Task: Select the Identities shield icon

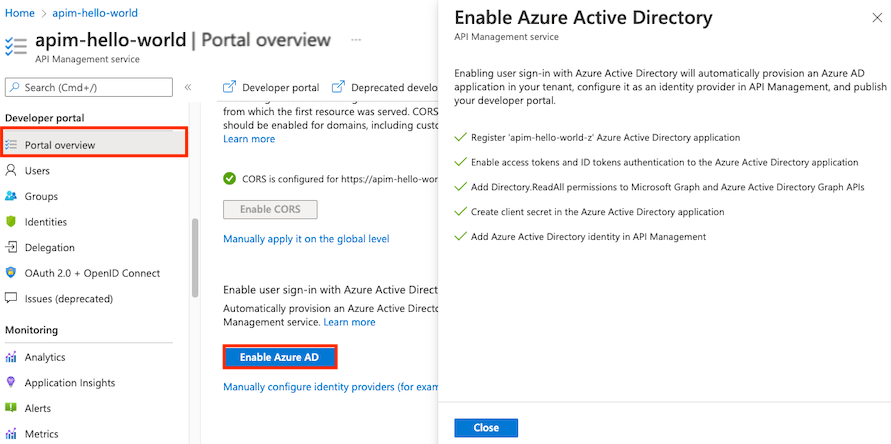Action: click(12, 222)
